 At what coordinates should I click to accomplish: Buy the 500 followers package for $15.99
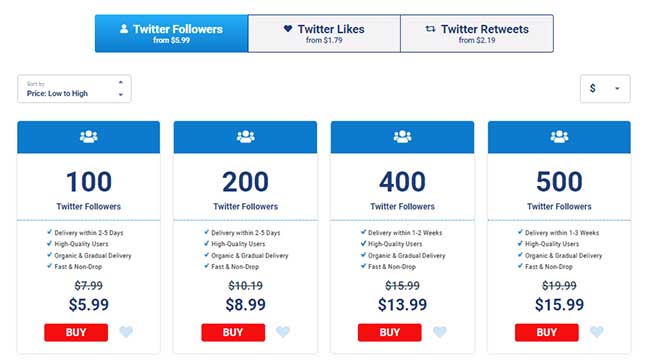click(x=546, y=332)
